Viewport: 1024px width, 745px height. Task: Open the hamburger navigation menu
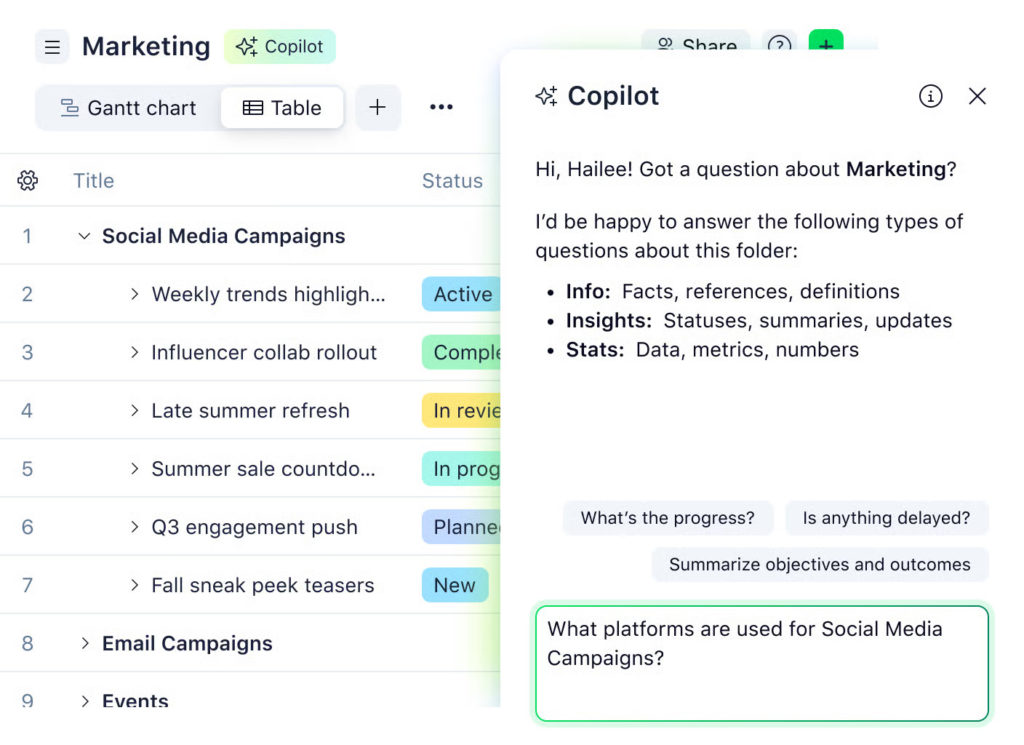pyautogui.click(x=52, y=47)
